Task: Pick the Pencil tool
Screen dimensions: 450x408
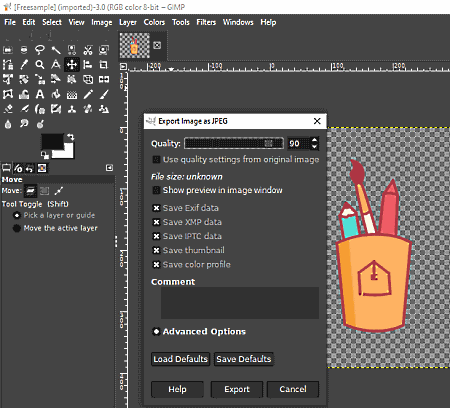Action: (88, 94)
